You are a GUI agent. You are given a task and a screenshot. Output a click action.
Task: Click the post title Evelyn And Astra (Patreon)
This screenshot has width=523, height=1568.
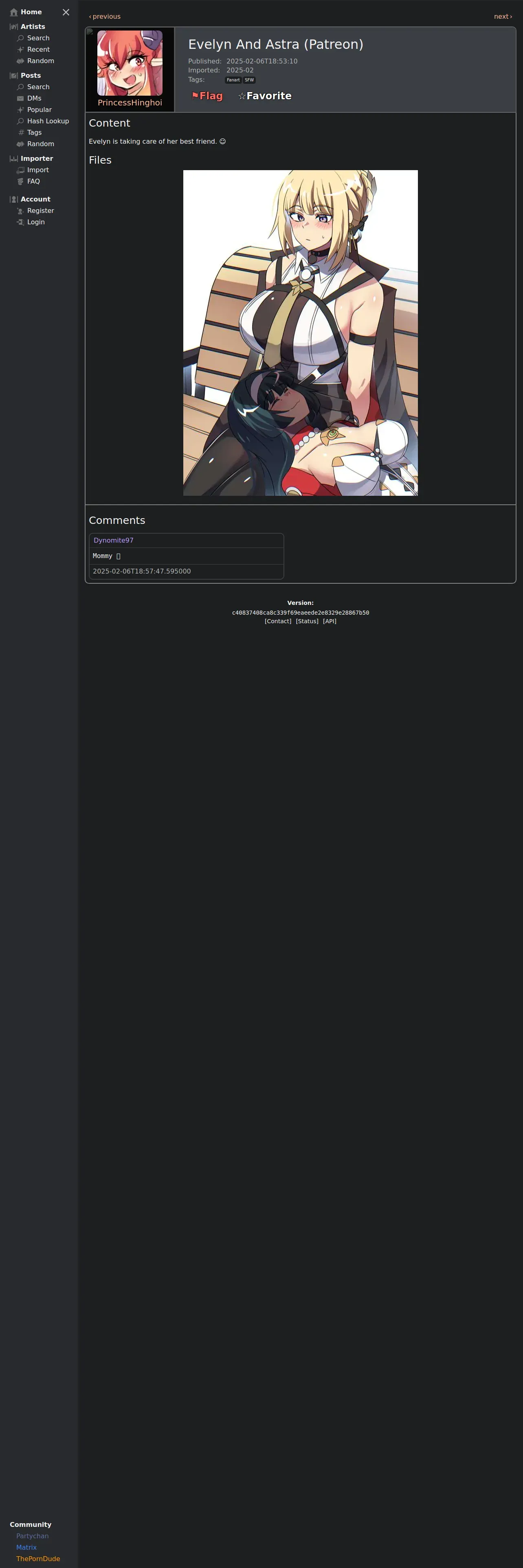point(275,44)
